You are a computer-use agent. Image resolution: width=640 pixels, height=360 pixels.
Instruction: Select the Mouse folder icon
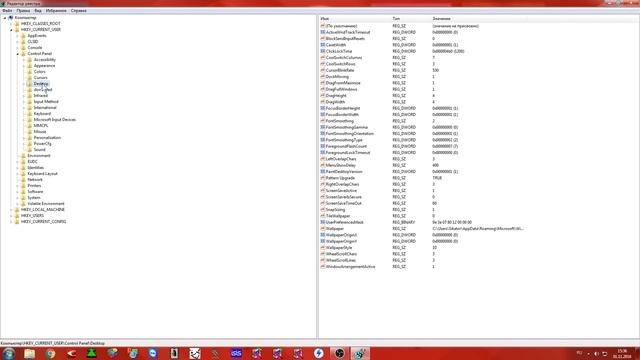[29, 132]
